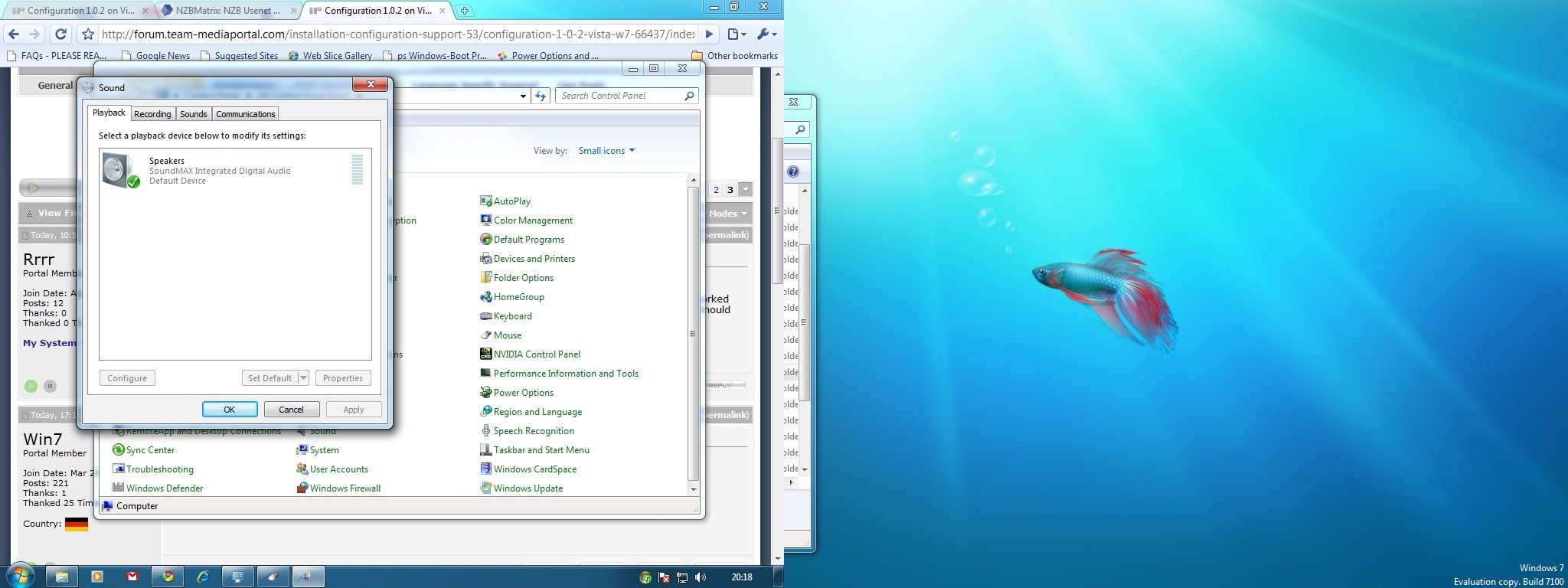Open the Windows Start orb
The image size is (1568, 588).
pyautogui.click(x=19, y=576)
